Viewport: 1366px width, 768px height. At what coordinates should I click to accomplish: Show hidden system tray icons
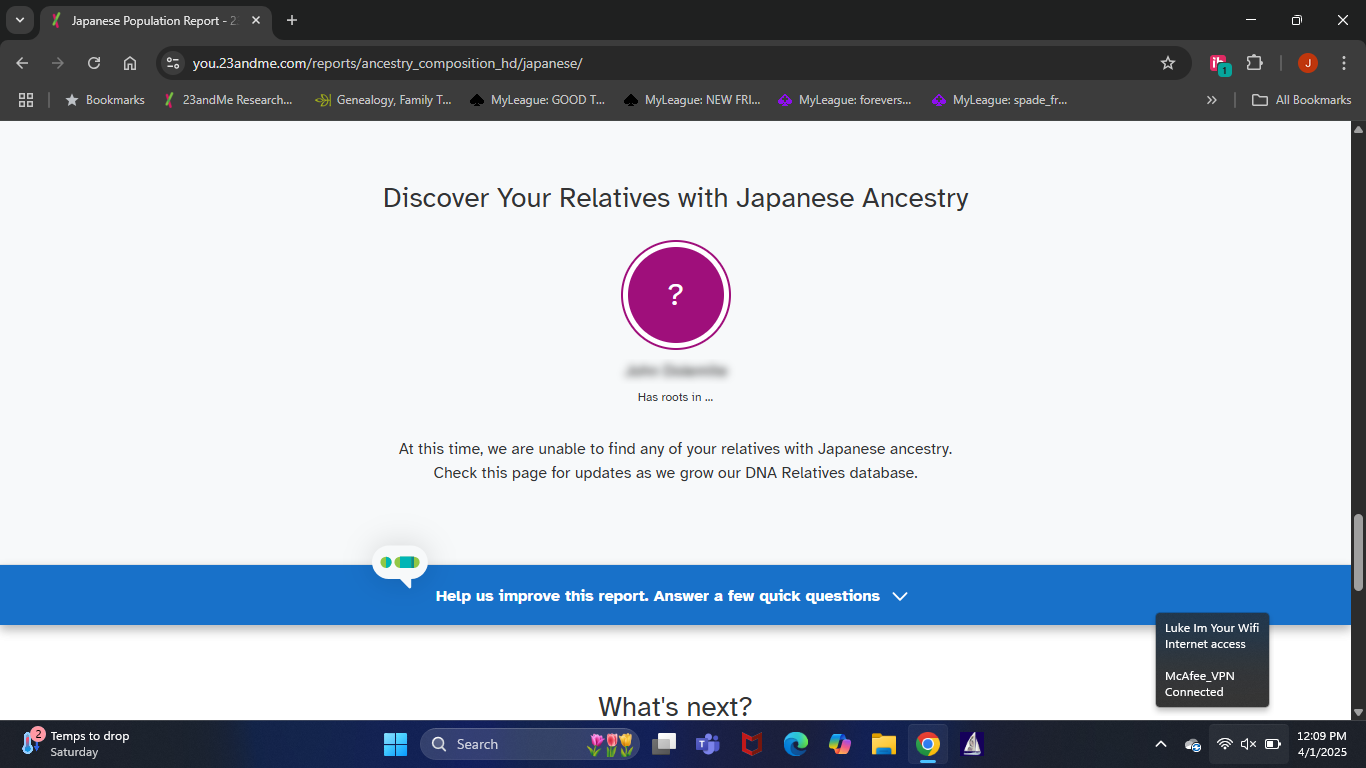point(1160,744)
